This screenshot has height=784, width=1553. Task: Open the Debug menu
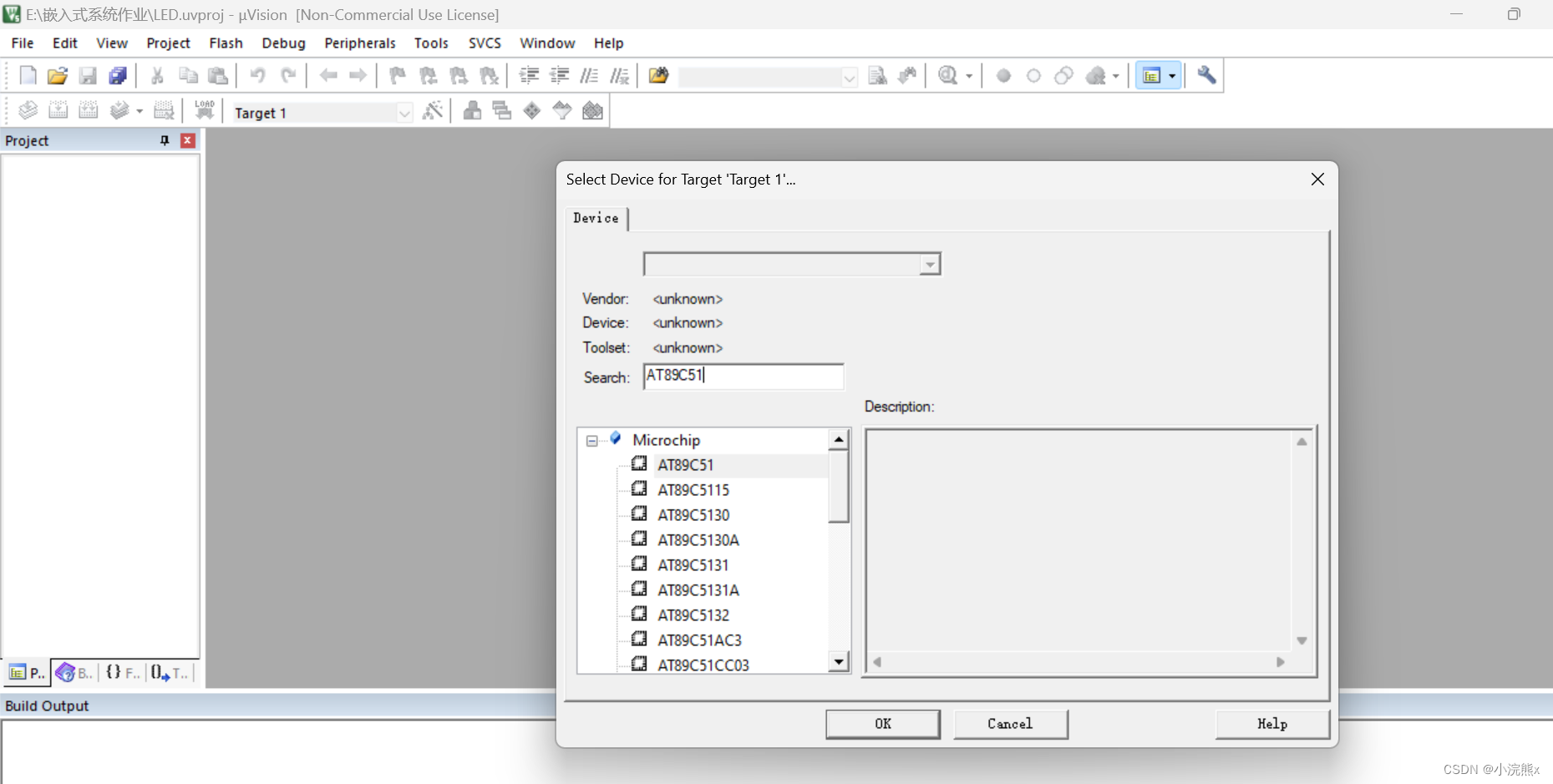point(283,43)
